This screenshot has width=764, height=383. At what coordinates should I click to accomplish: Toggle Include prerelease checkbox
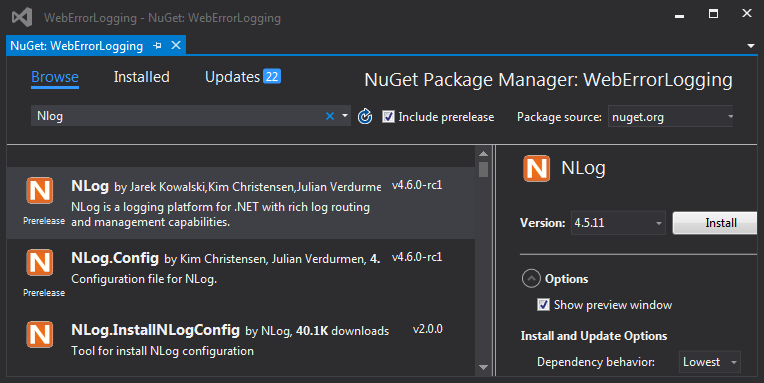[388, 117]
